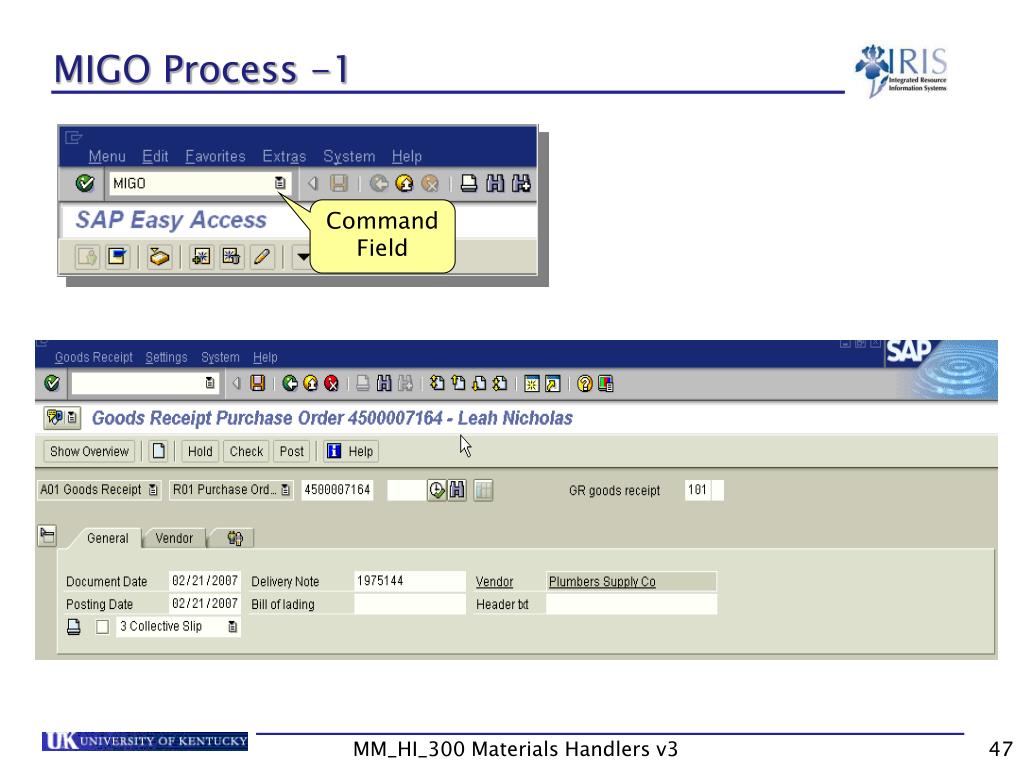Image resolution: width=1024 pixels, height=768 pixels.
Task: Toggle the print slip checkbox
Action: click(x=103, y=627)
